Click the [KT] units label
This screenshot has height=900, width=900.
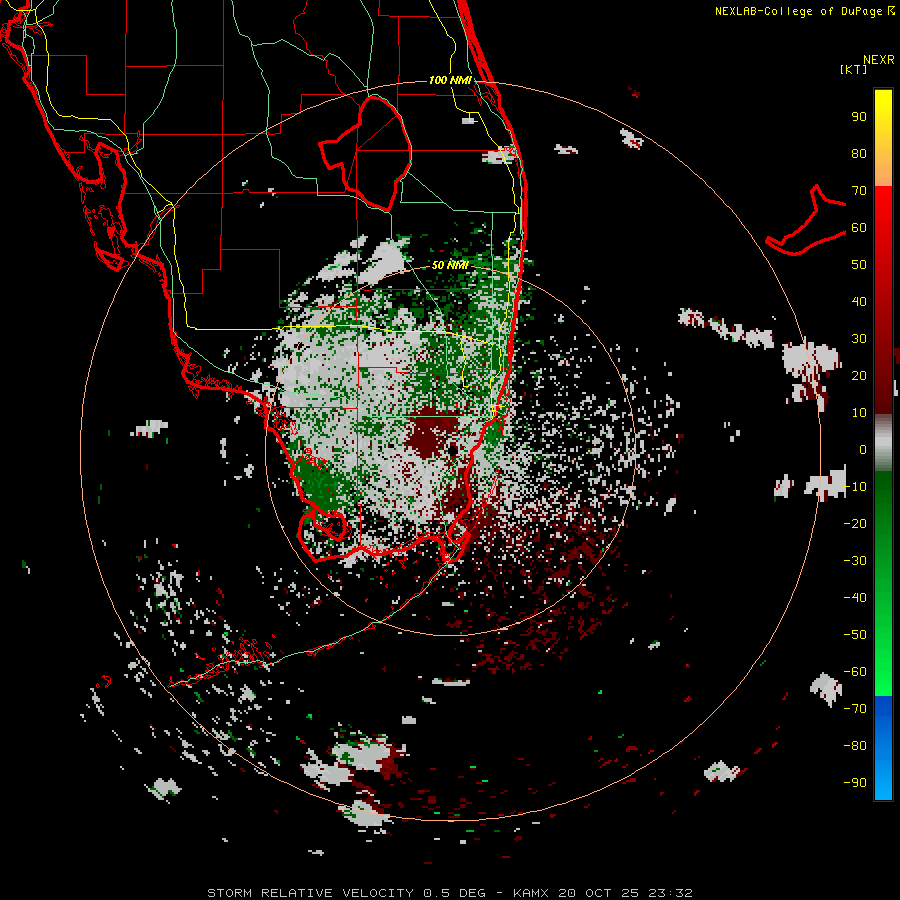pyautogui.click(x=854, y=69)
